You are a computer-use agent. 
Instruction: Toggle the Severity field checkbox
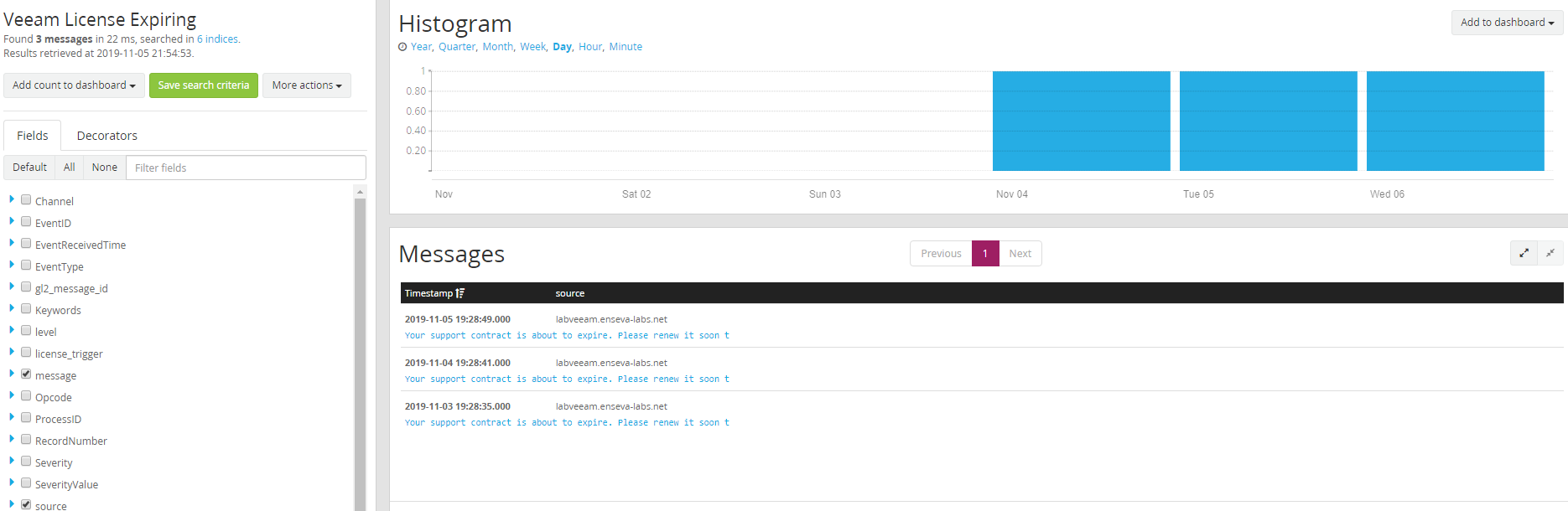[26, 461]
